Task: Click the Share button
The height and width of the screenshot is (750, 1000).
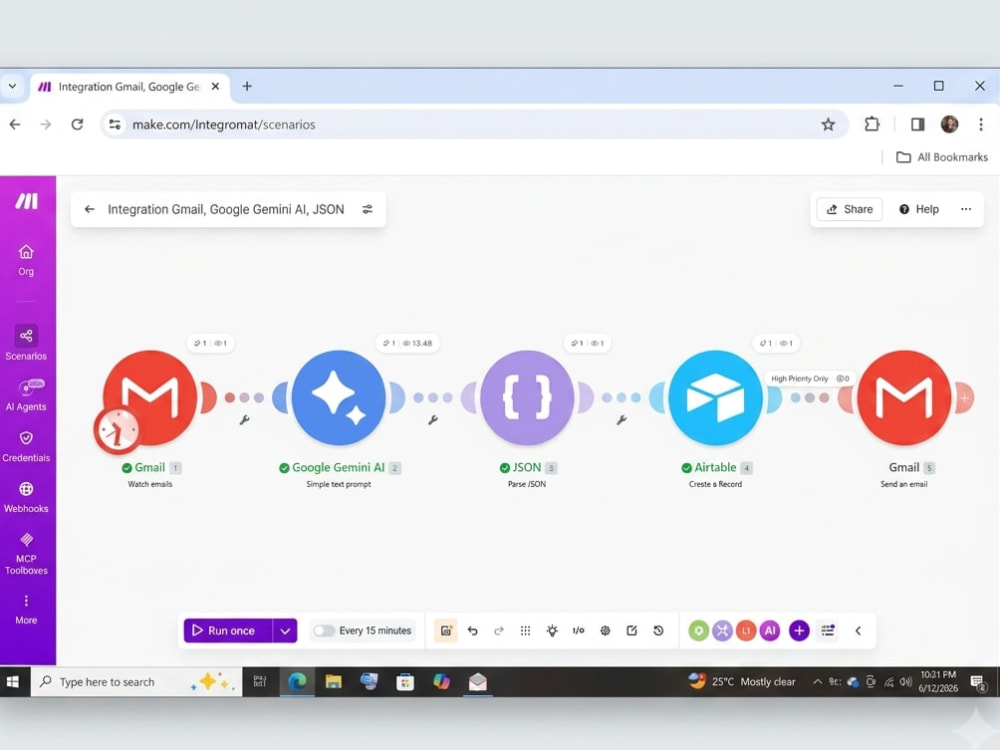Action: coord(849,209)
